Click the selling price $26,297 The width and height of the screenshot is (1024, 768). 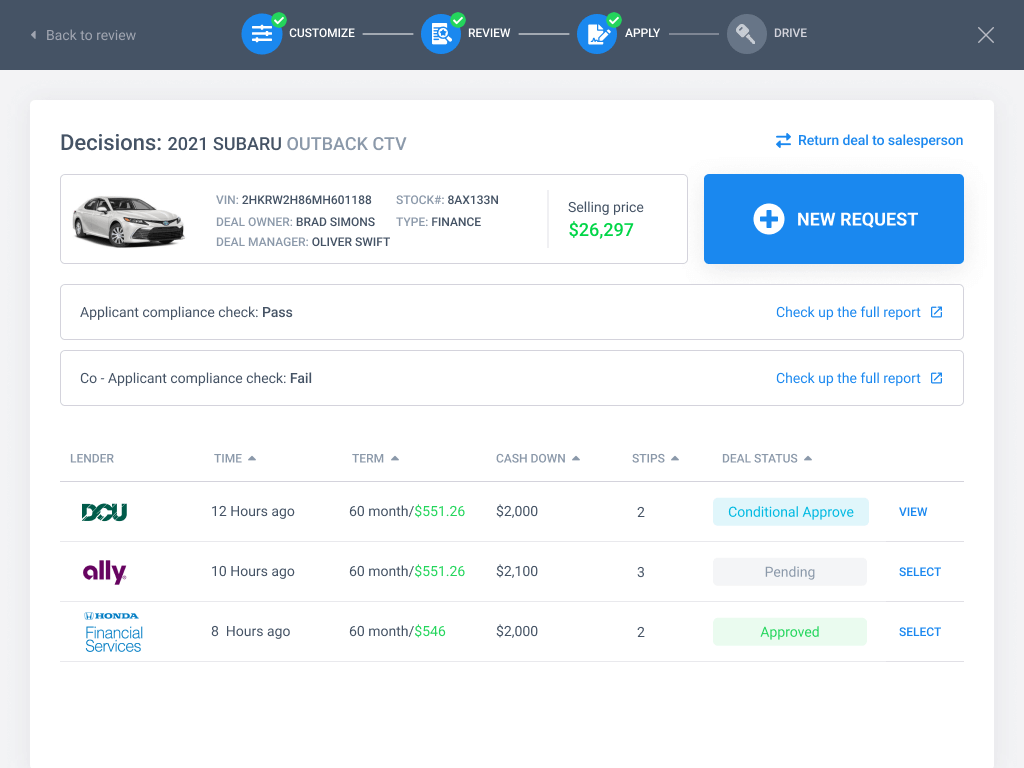click(601, 230)
